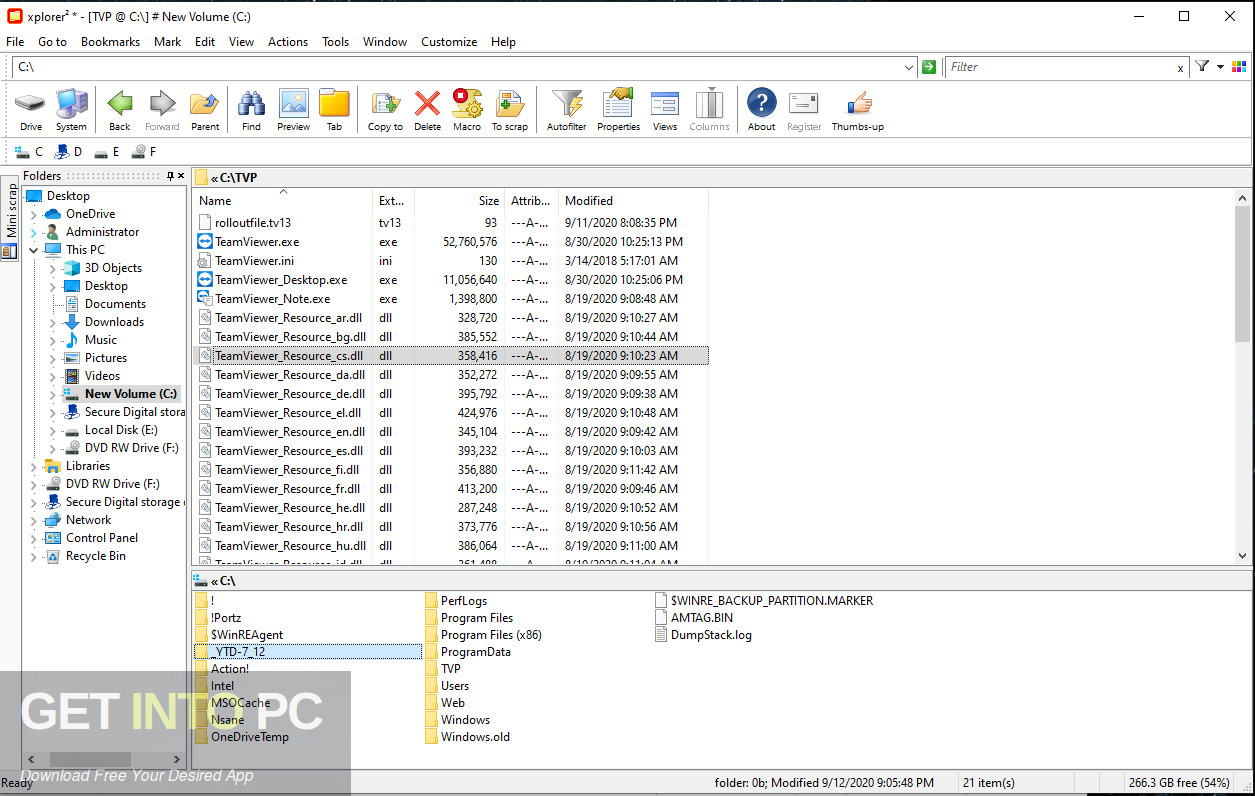Select TeamViewer_Resource_de.dll file
The height and width of the screenshot is (796, 1255).
[290, 394]
